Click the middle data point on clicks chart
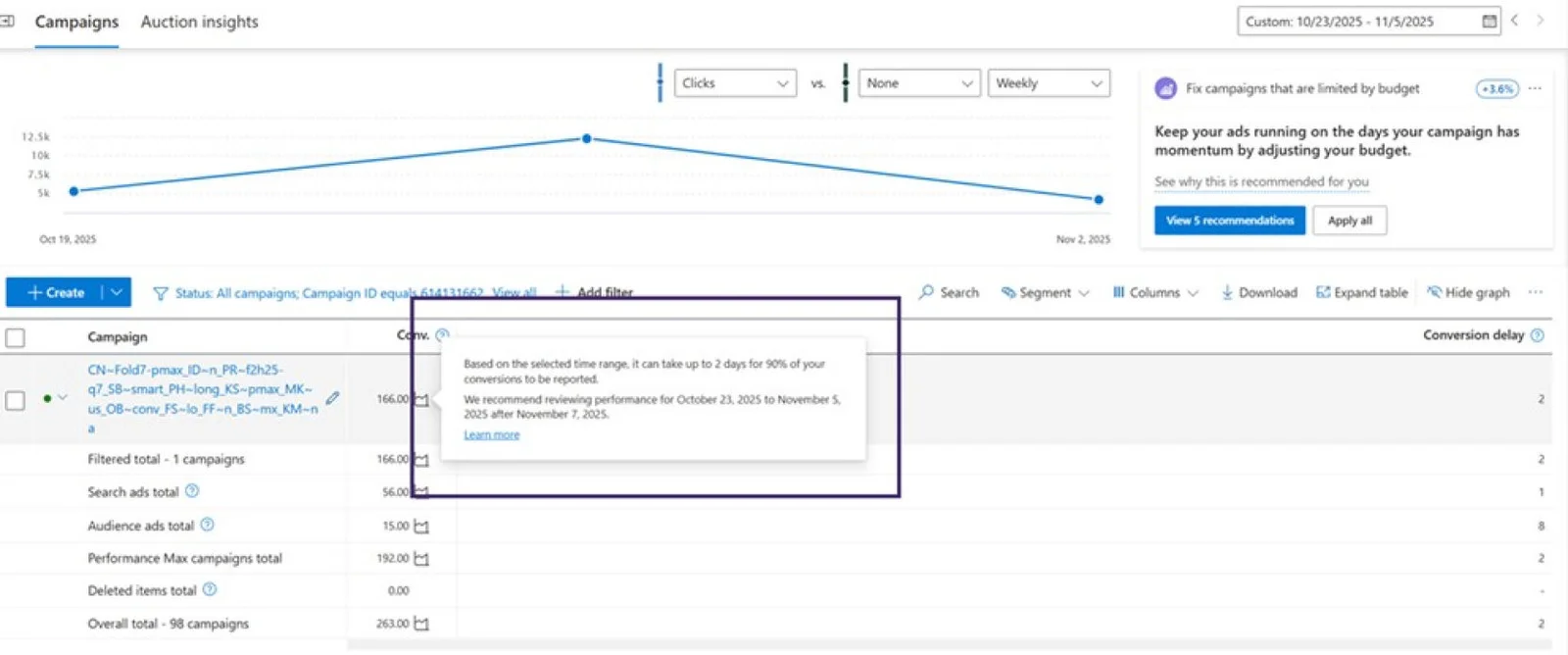The height and width of the screenshot is (655, 1568). point(587,139)
